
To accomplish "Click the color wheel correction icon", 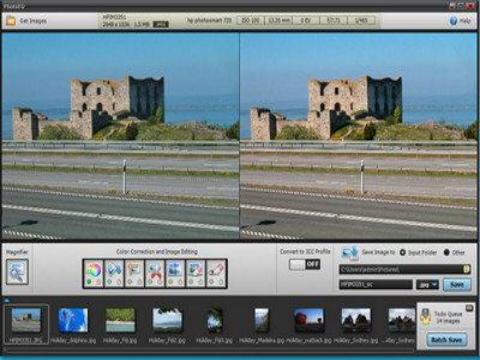I will [94, 273].
